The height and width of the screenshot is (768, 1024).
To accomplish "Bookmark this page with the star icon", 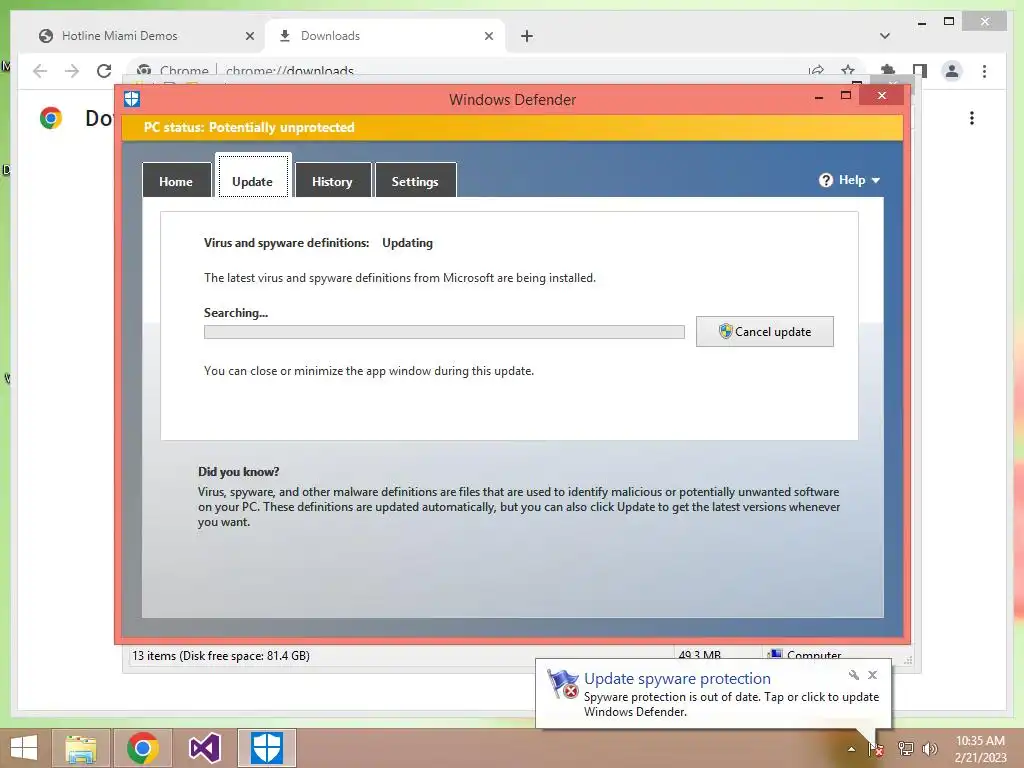I will click(x=848, y=70).
